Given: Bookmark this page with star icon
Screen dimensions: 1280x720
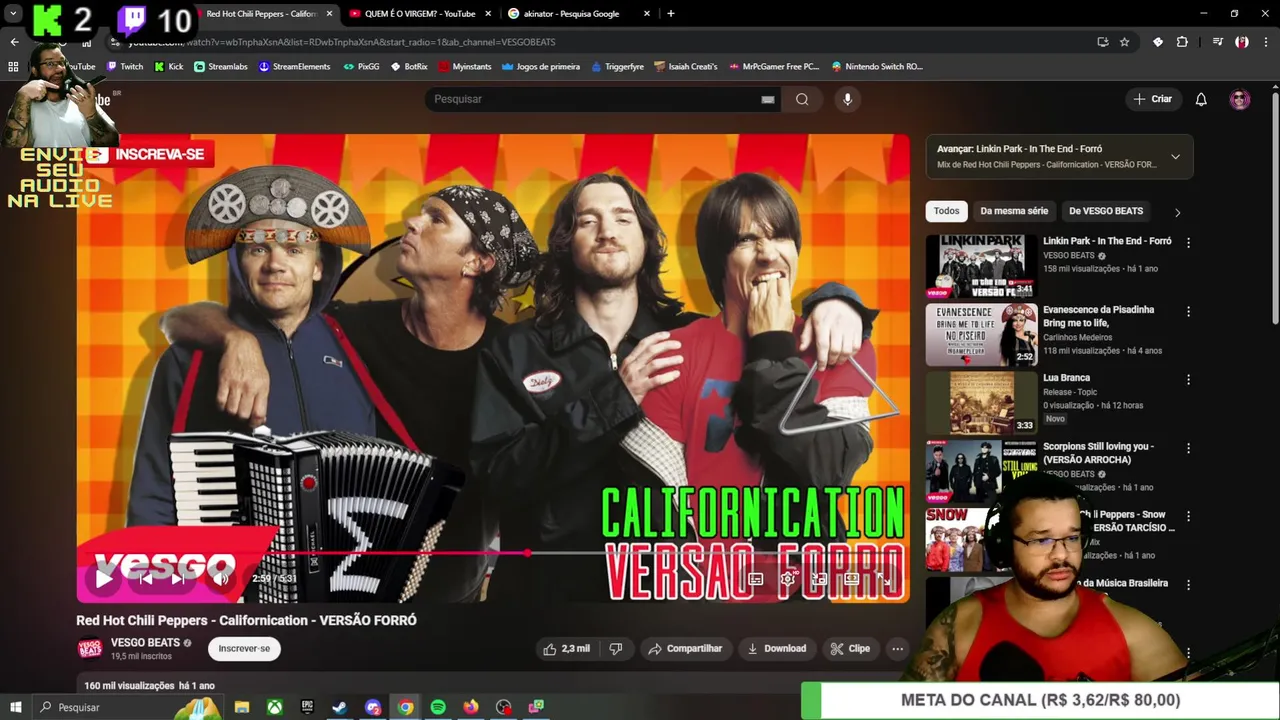Looking at the screenshot, I should coord(1125,42).
